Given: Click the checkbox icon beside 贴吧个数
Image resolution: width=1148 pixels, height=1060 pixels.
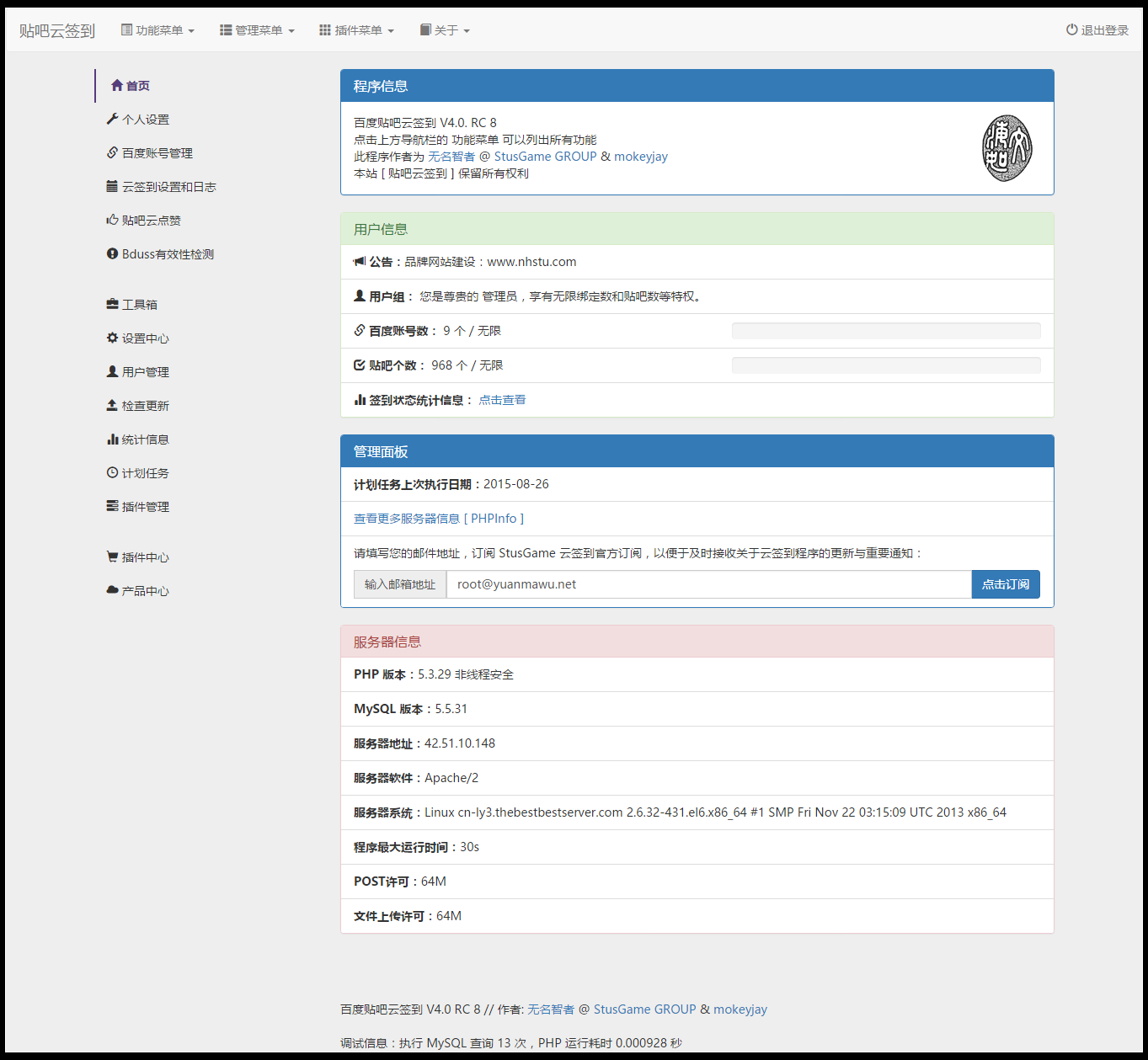Looking at the screenshot, I should pyautogui.click(x=360, y=365).
